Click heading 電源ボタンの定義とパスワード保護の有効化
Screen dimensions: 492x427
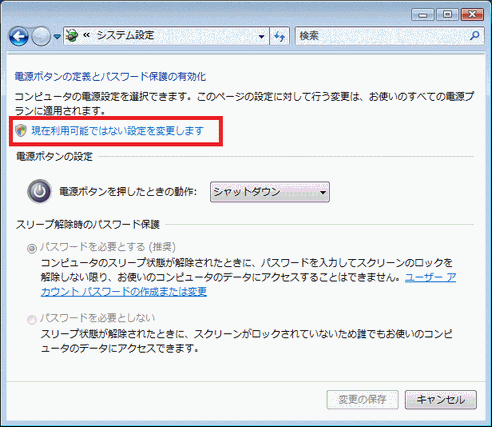(110, 77)
